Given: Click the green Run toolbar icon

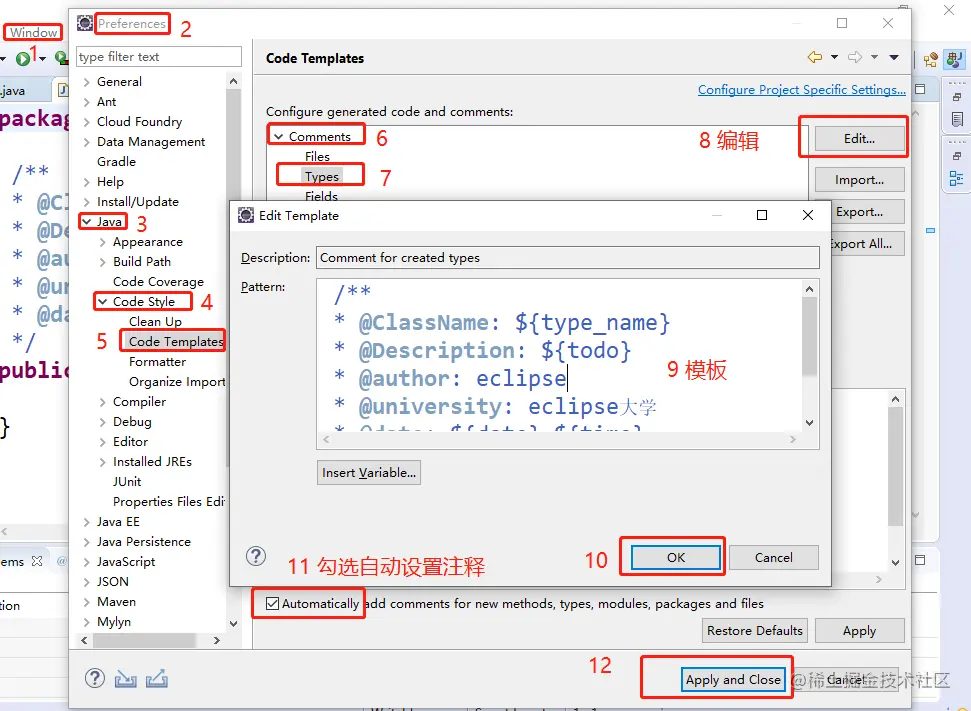Looking at the screenshot, I should (23, 58).
